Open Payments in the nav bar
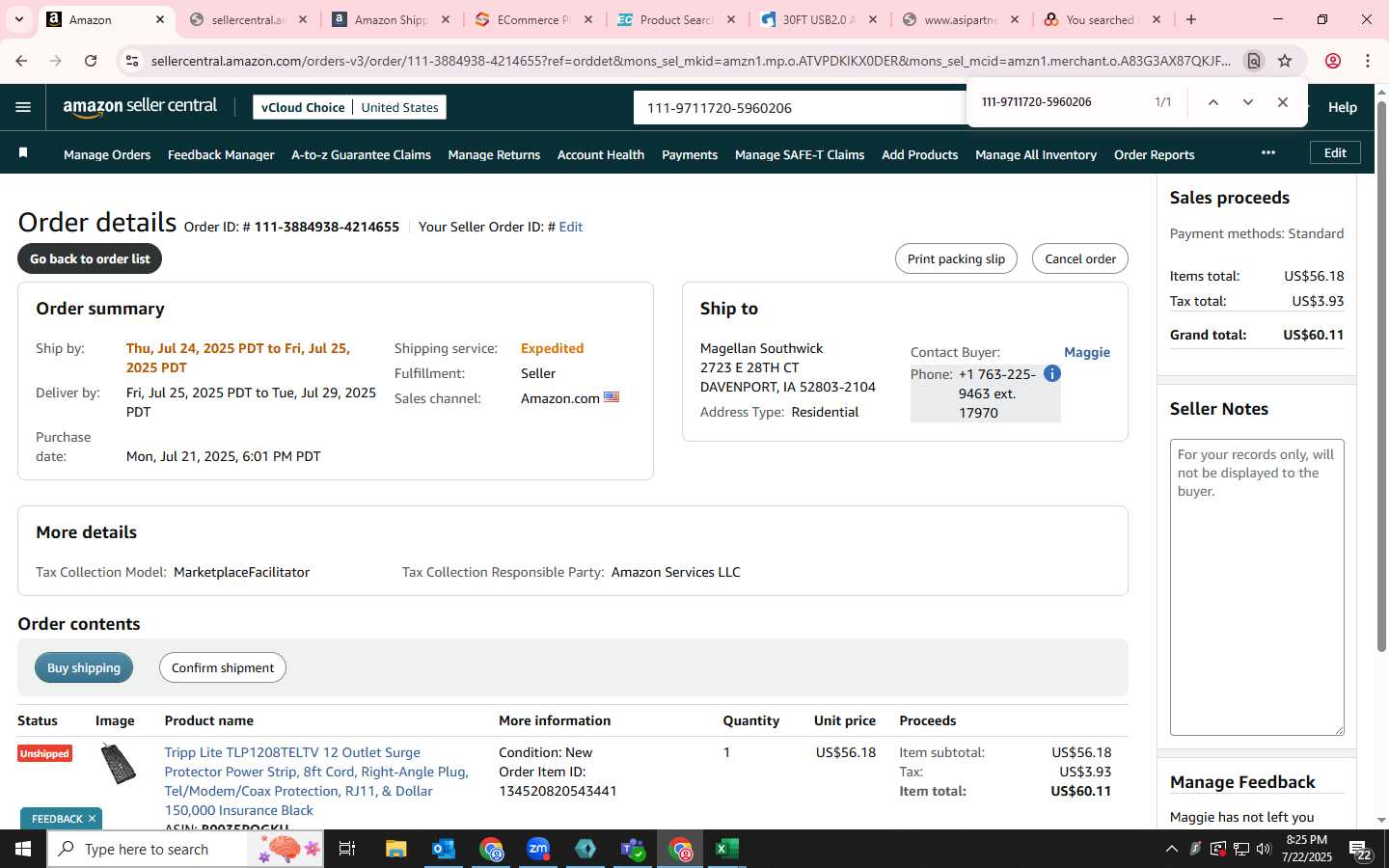This screenshot has width=1389, height=868. [690, 154]
